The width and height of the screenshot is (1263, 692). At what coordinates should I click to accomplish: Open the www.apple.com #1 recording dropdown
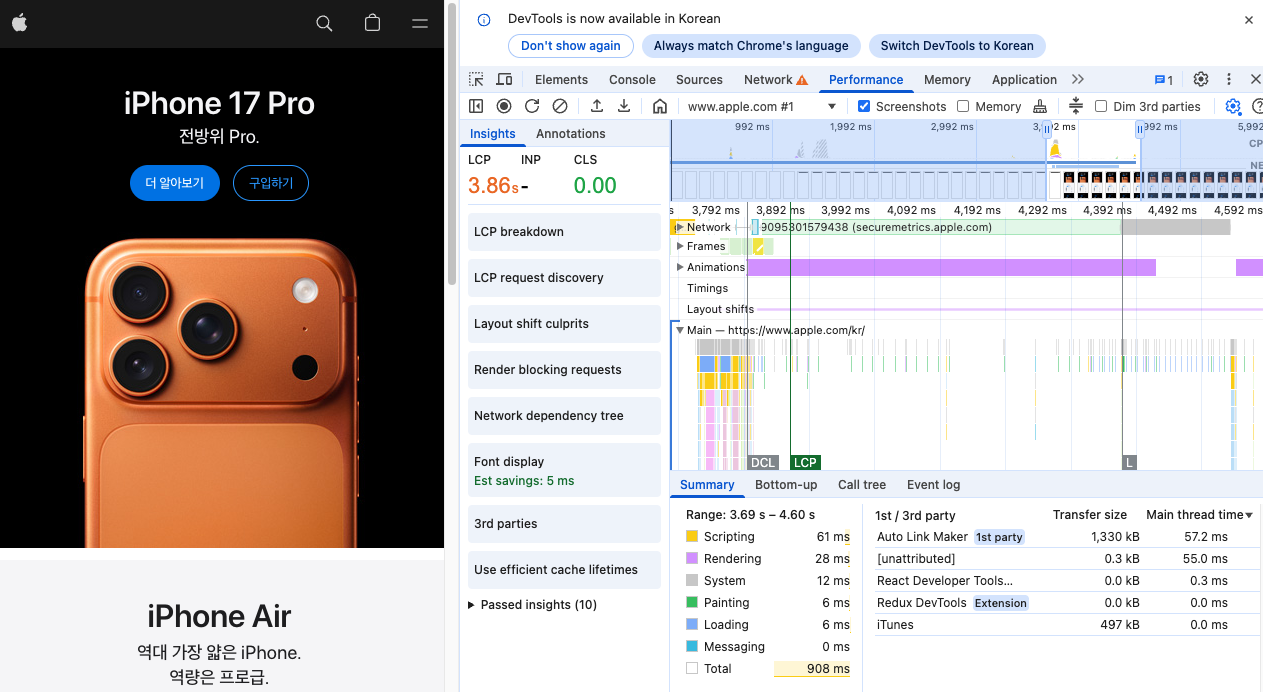tap(760, 106)
